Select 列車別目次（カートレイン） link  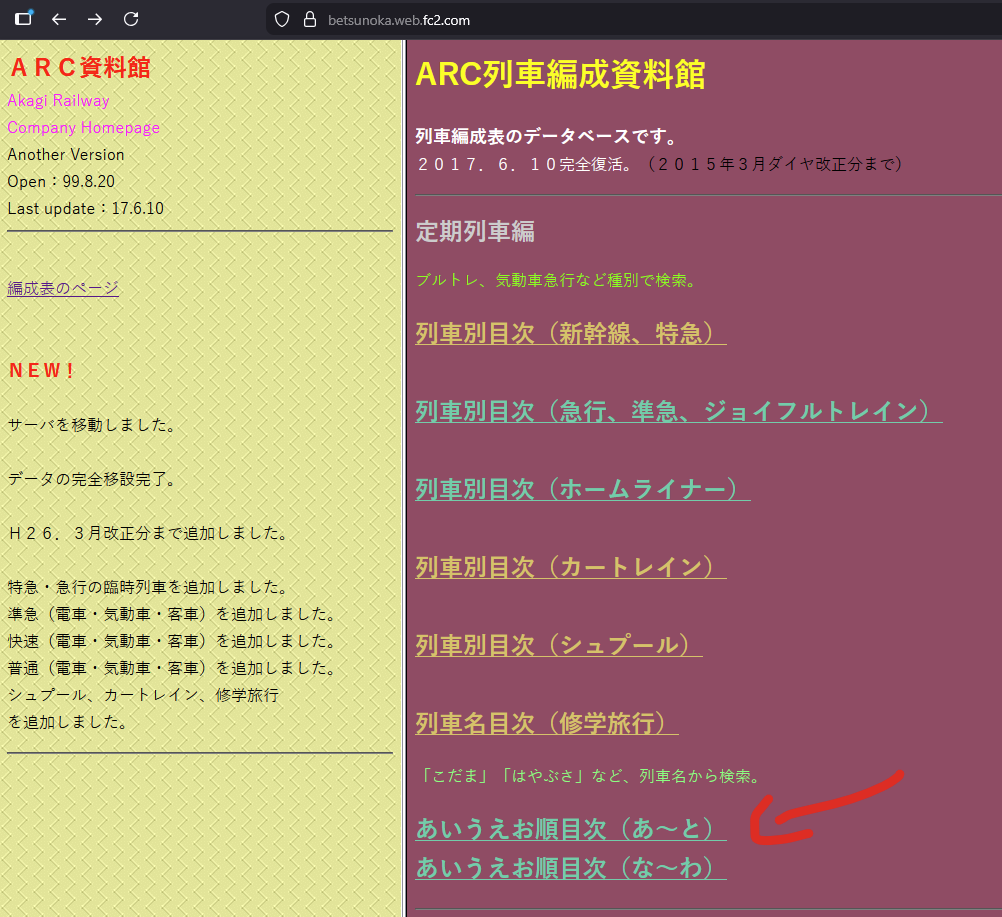[x=570, y=567]
